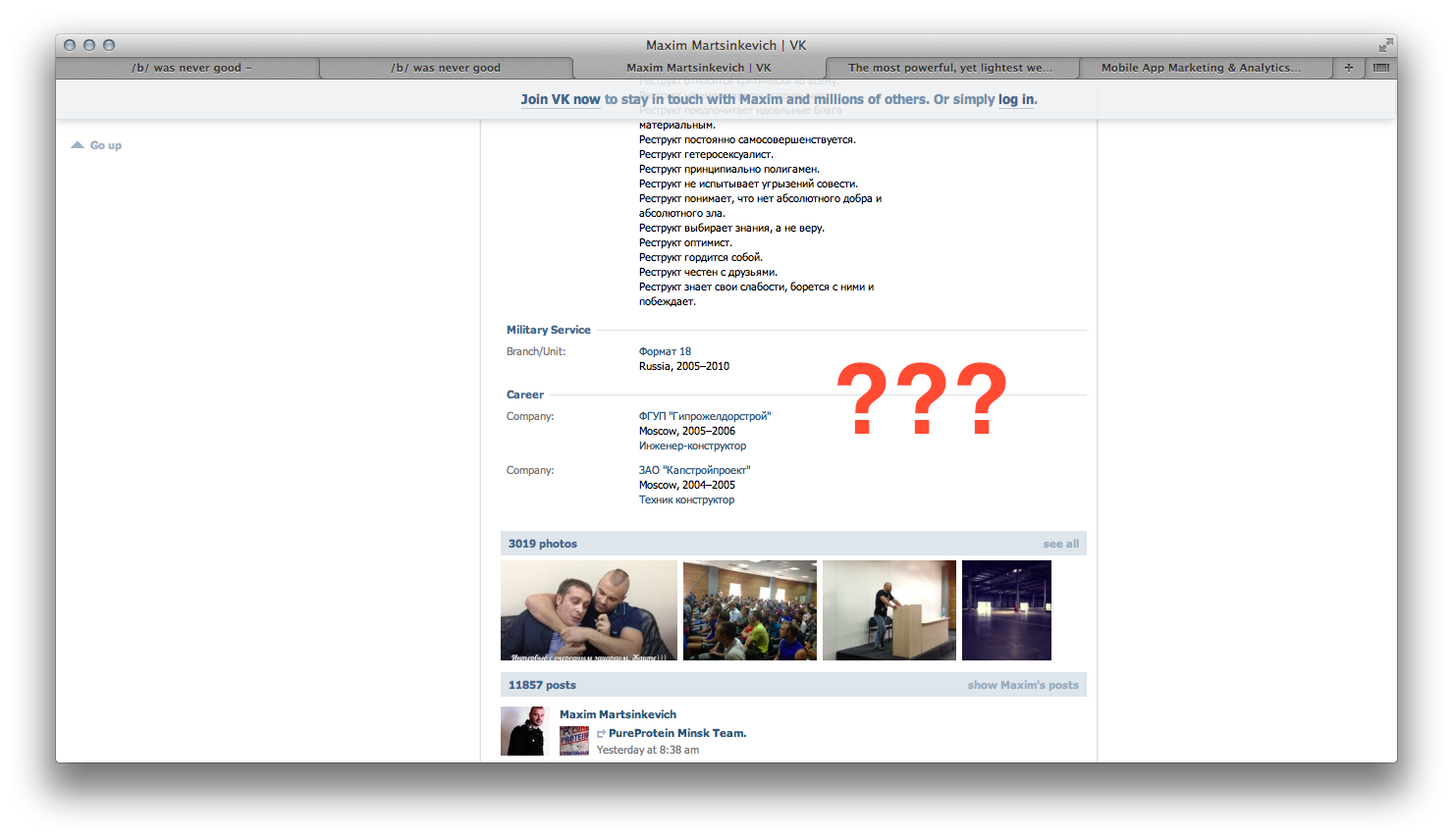The width and height of the screenshot is (1453, 840).
Task: Click "show Maxim's posts" link
Action: click(1023, 685)
